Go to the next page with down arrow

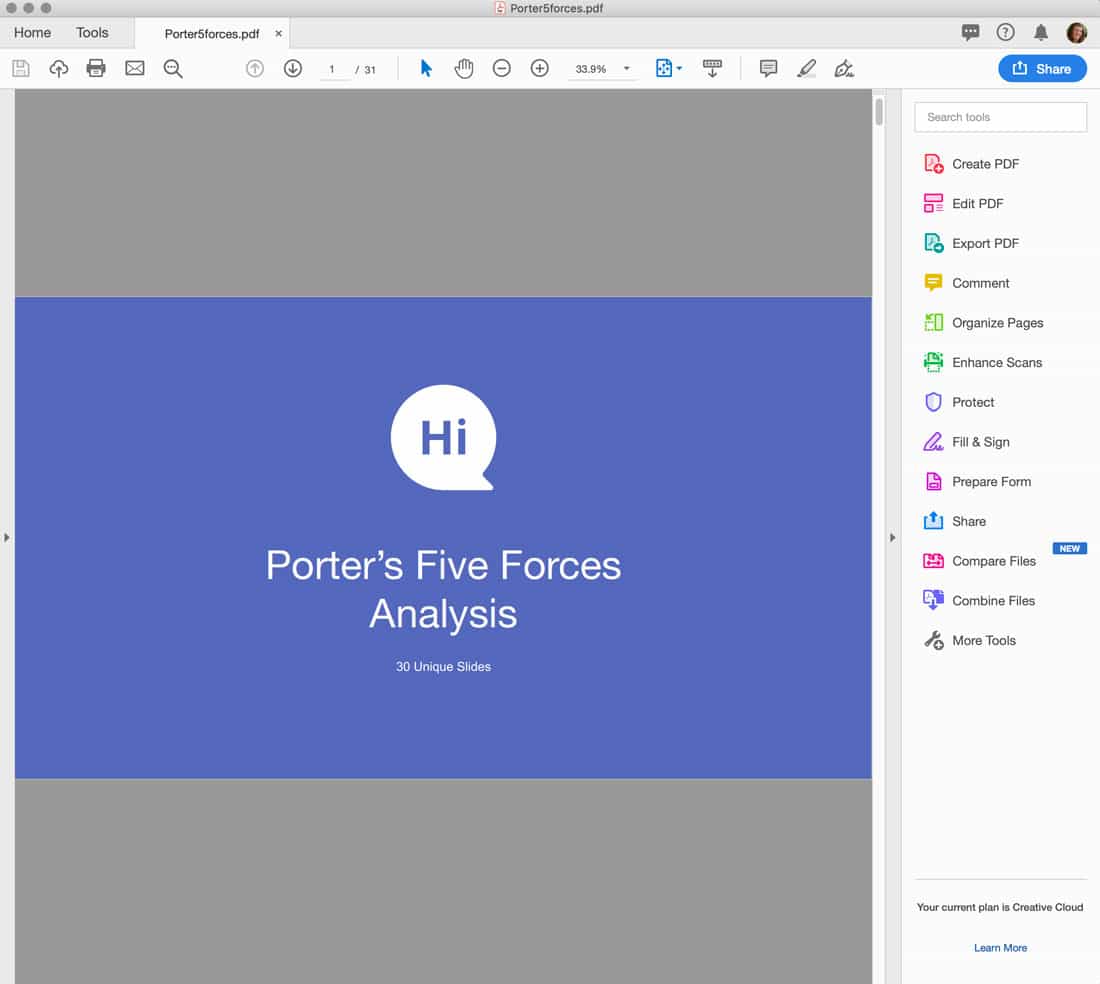[292, 68]
